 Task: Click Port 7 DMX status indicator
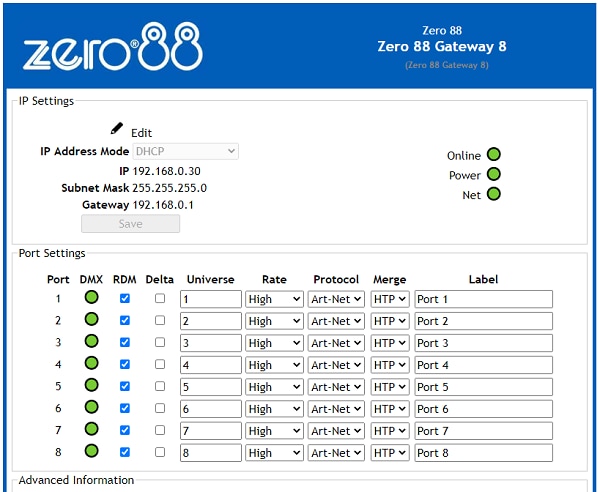point(91,429)
